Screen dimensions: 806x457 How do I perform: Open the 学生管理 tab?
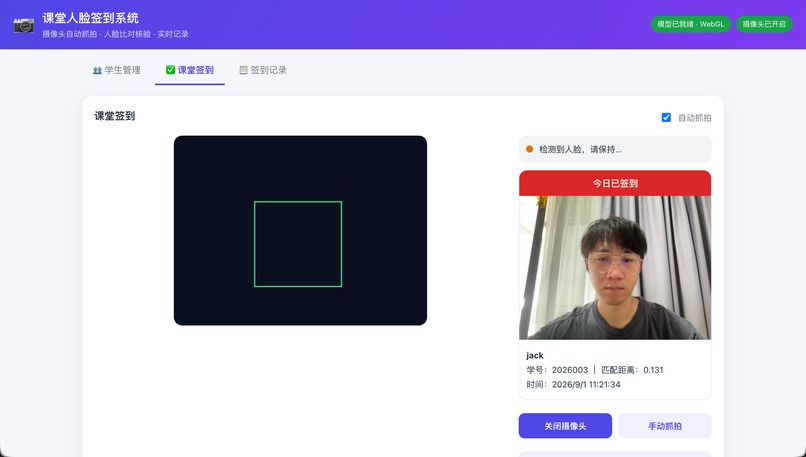click(x=117, y=70)
